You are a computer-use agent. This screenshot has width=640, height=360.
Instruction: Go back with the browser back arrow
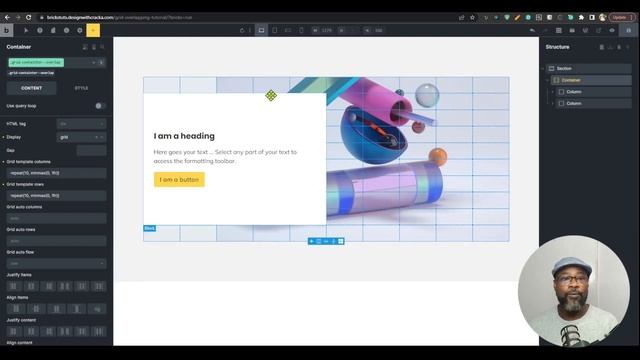[x=7, y=18]
